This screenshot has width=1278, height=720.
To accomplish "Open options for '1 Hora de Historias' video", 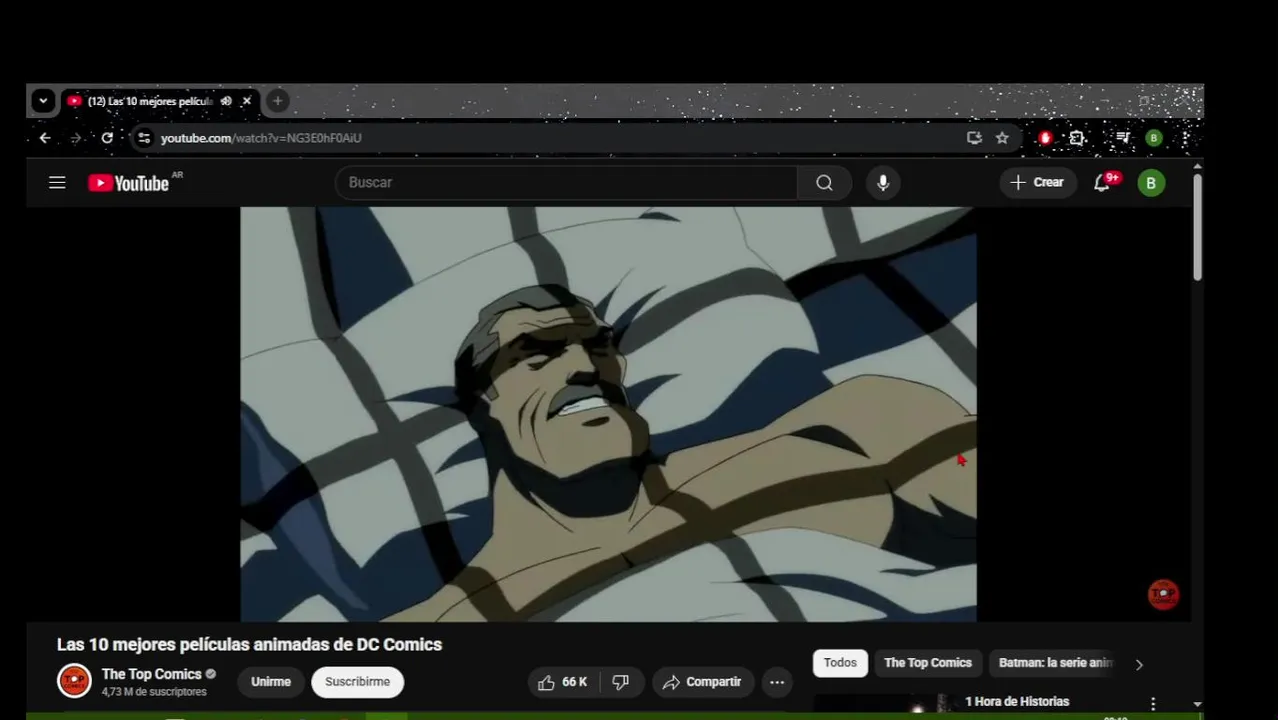I will point(1153,704).
